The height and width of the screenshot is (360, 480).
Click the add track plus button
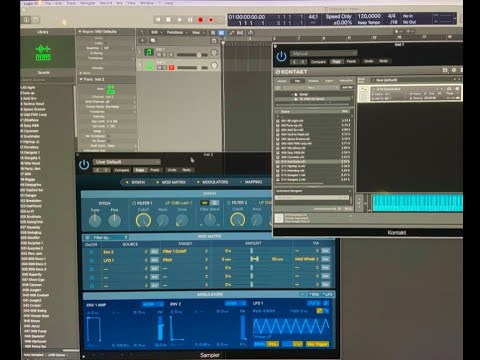pos(143,40)
